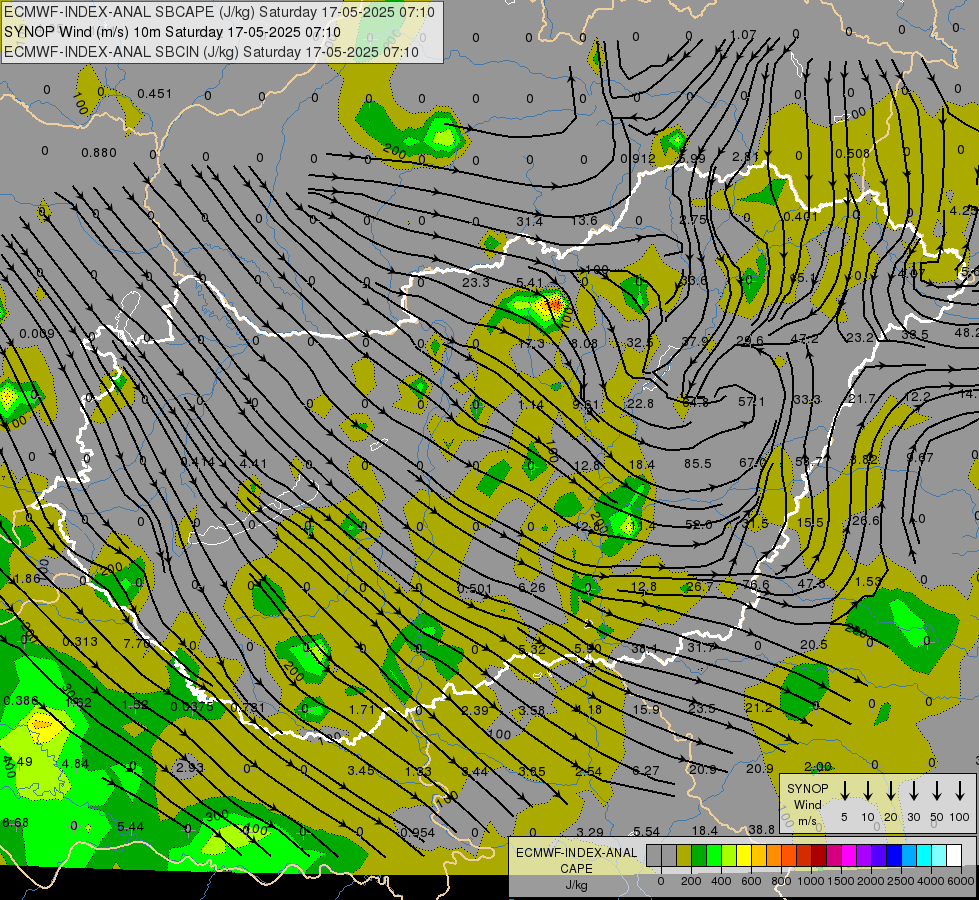
Task: Click the 23.5 value on the map
Action: coord(702,708)
